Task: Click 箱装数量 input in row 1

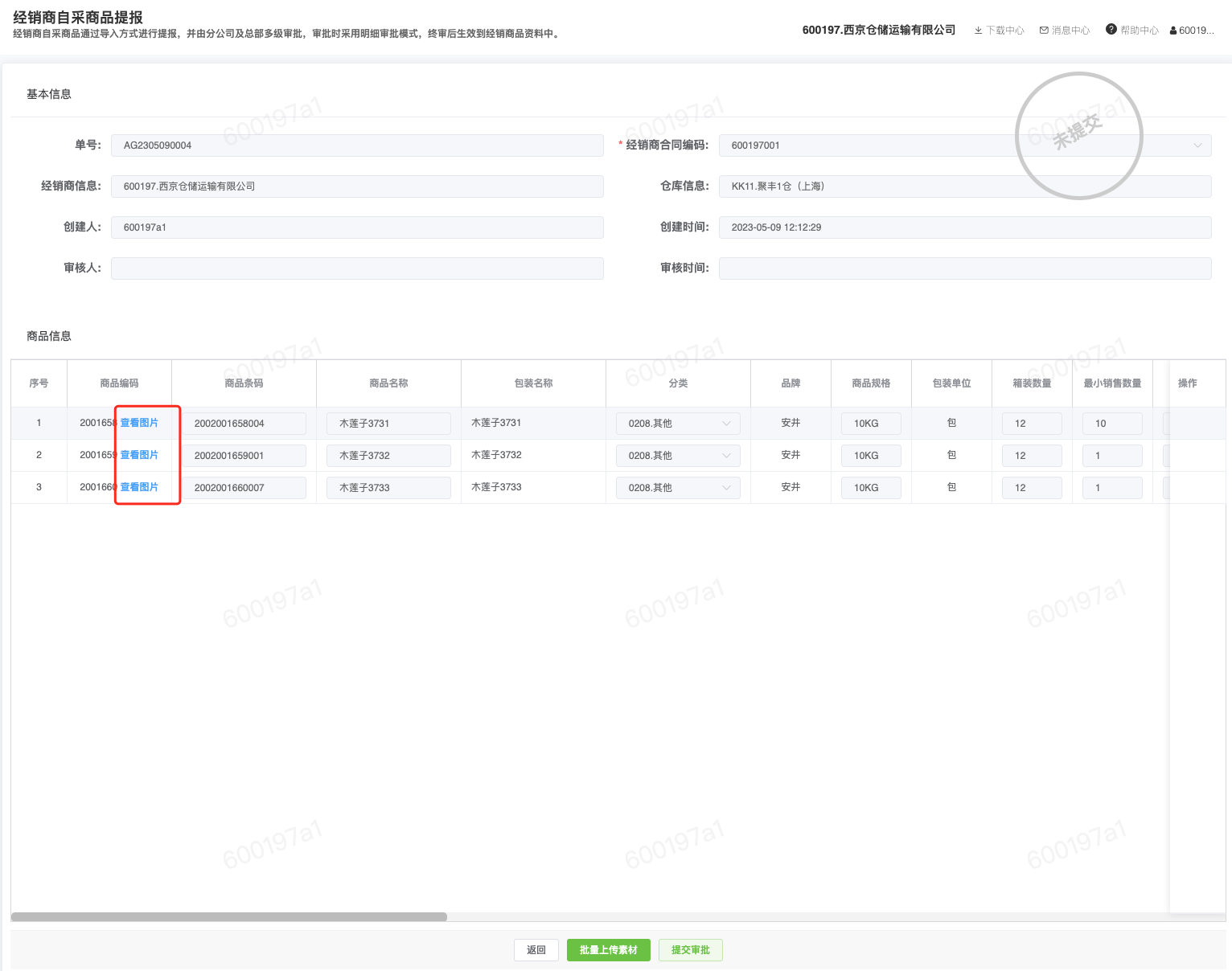Action: (1033, 424)
